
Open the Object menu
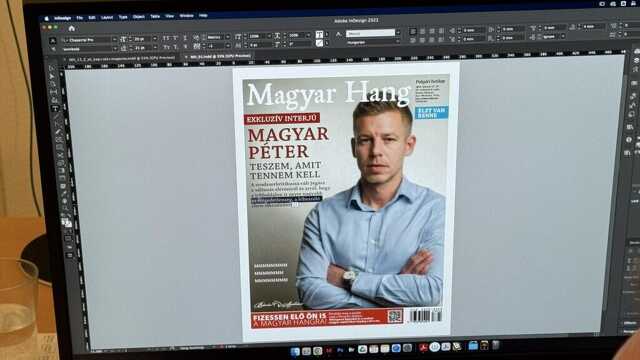point(139,17)
